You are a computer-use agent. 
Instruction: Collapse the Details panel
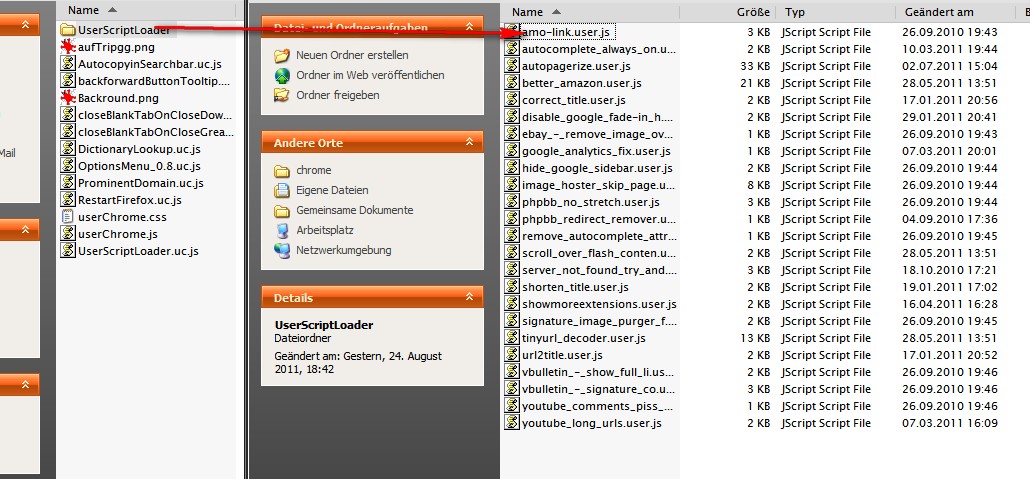tap(470, 297)
